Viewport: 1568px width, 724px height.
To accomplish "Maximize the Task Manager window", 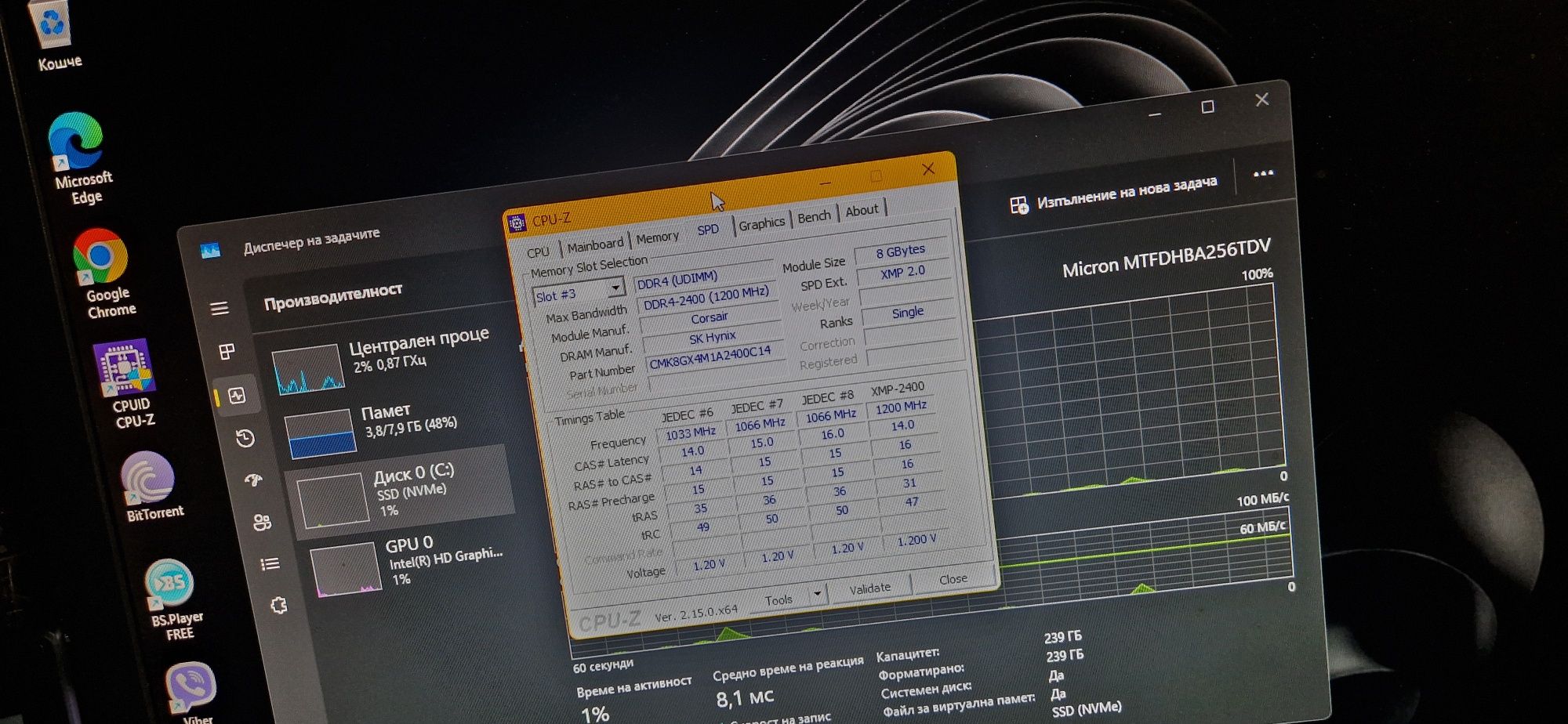I will click(x=1207, y=107).
